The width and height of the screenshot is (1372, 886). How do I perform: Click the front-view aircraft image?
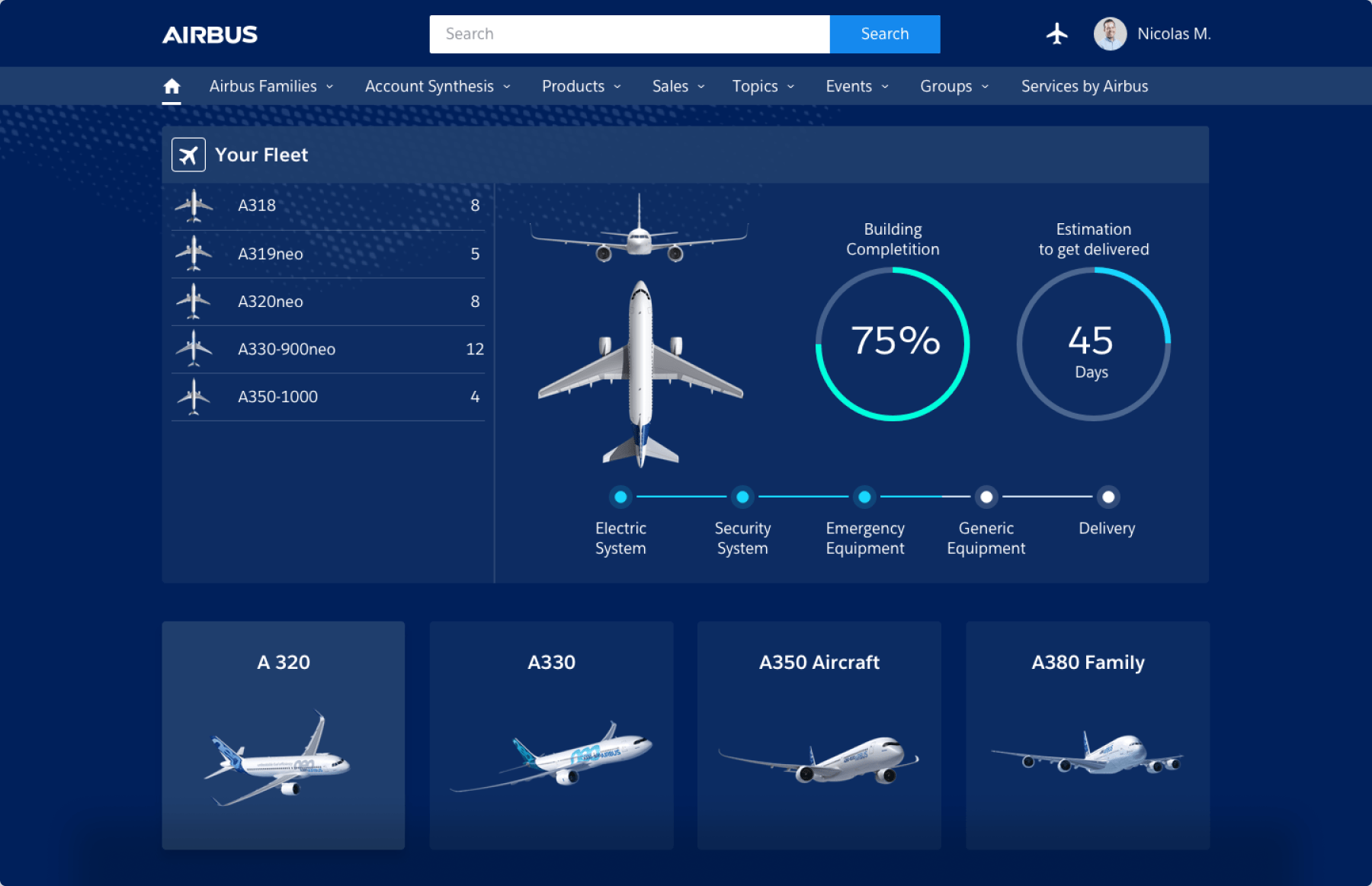point(639,229)
